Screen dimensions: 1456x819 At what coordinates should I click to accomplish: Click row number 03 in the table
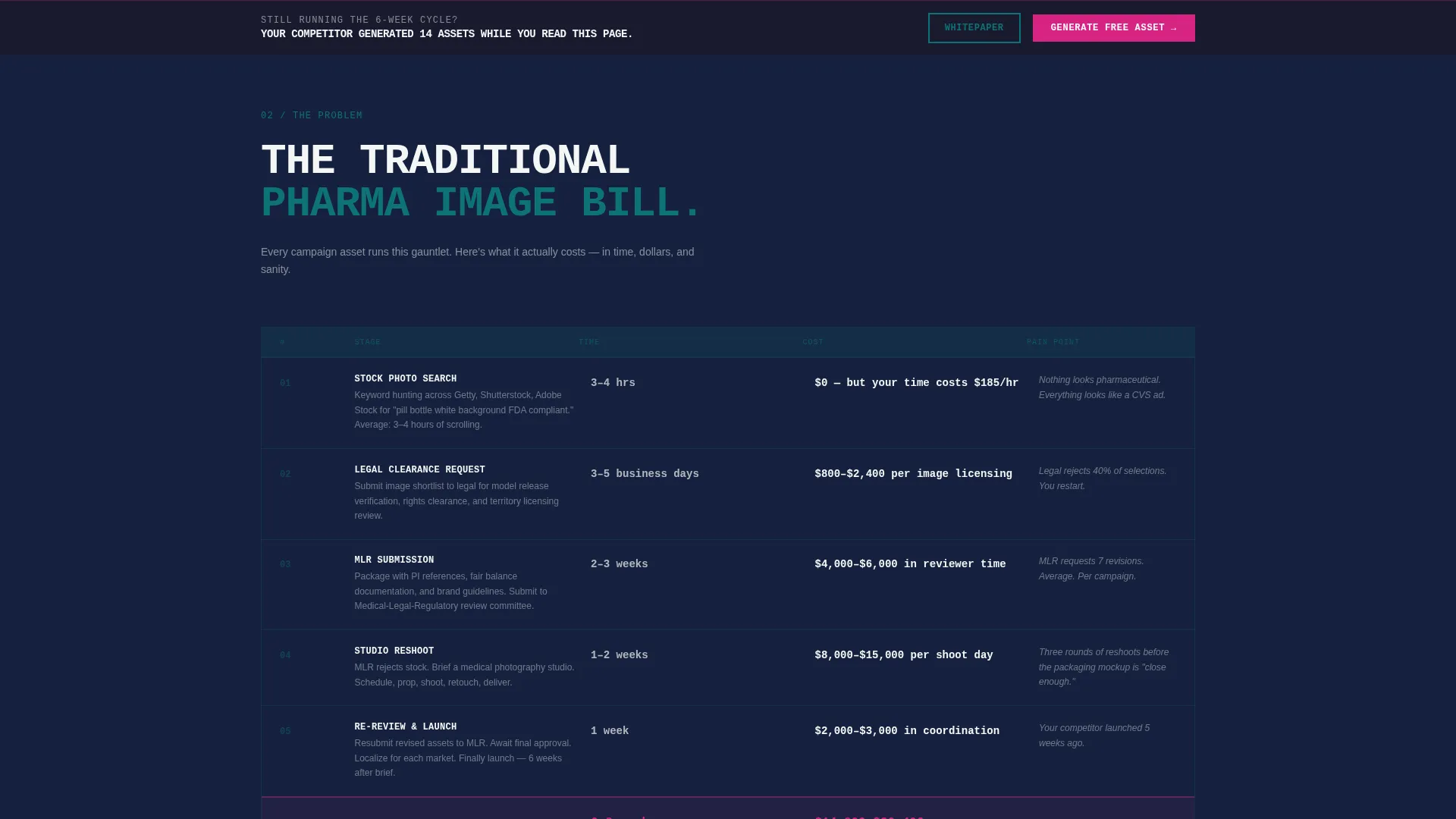(285, 565)
